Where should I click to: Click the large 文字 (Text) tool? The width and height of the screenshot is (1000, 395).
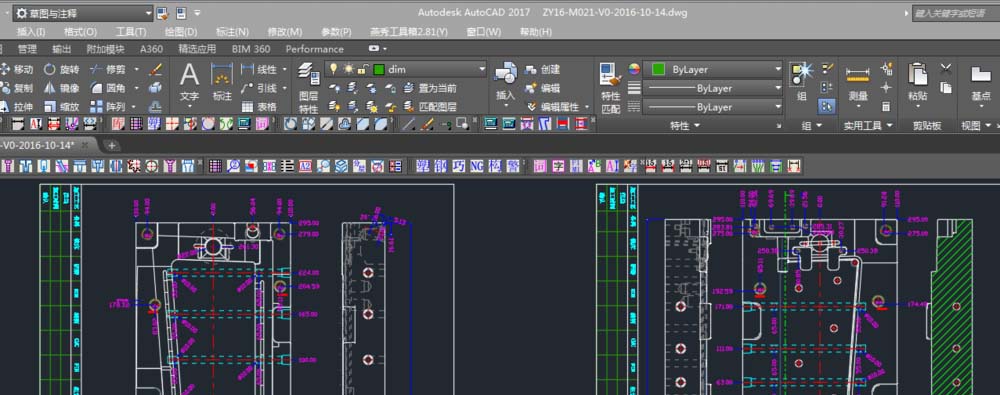tap(189, 83)
